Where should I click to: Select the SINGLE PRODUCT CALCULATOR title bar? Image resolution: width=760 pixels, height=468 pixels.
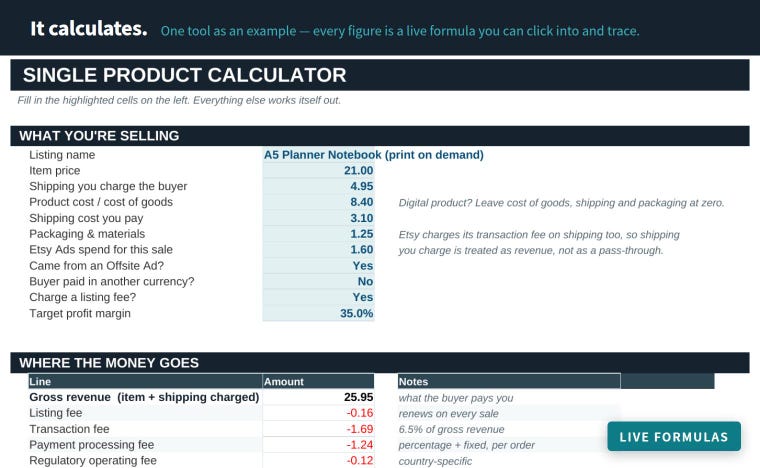(380, 75)
